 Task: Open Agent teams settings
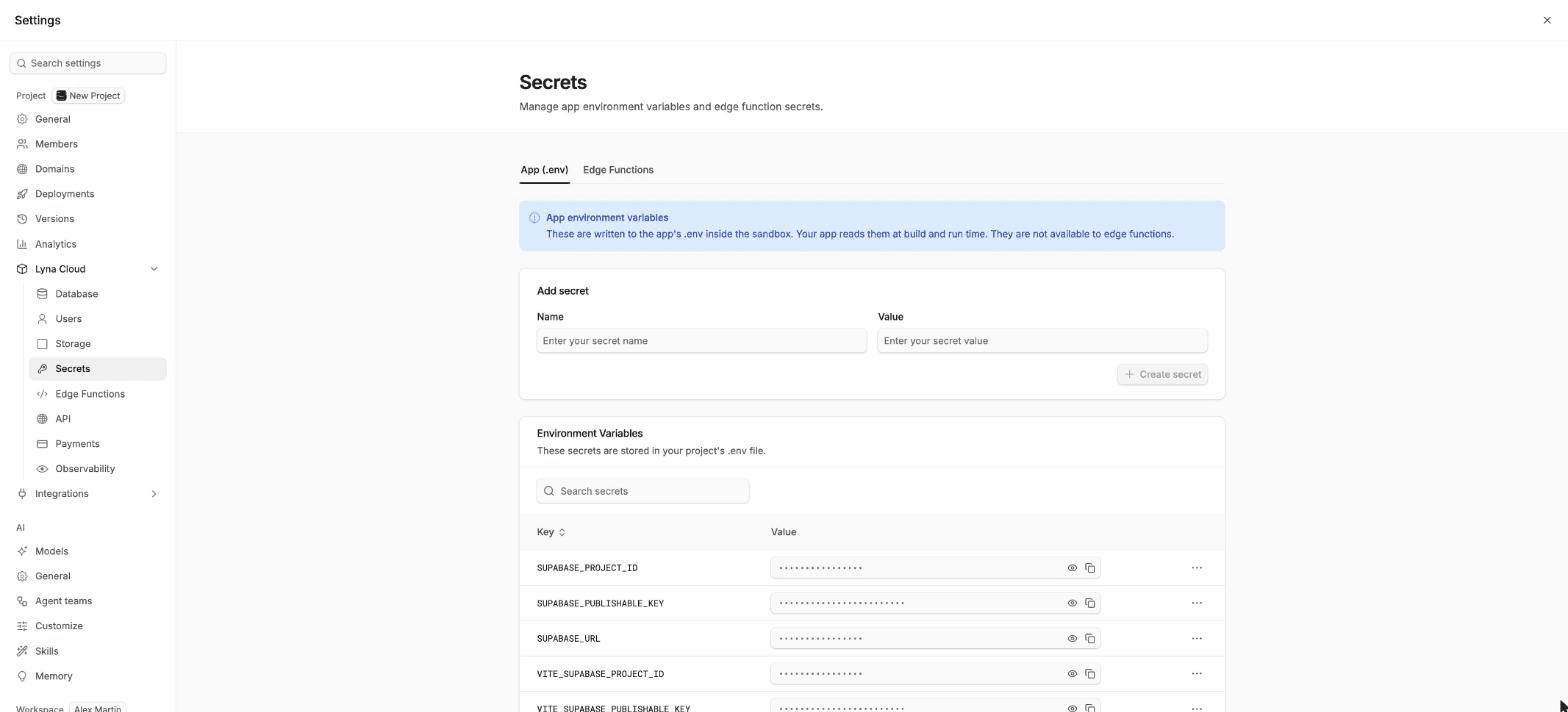88,601
